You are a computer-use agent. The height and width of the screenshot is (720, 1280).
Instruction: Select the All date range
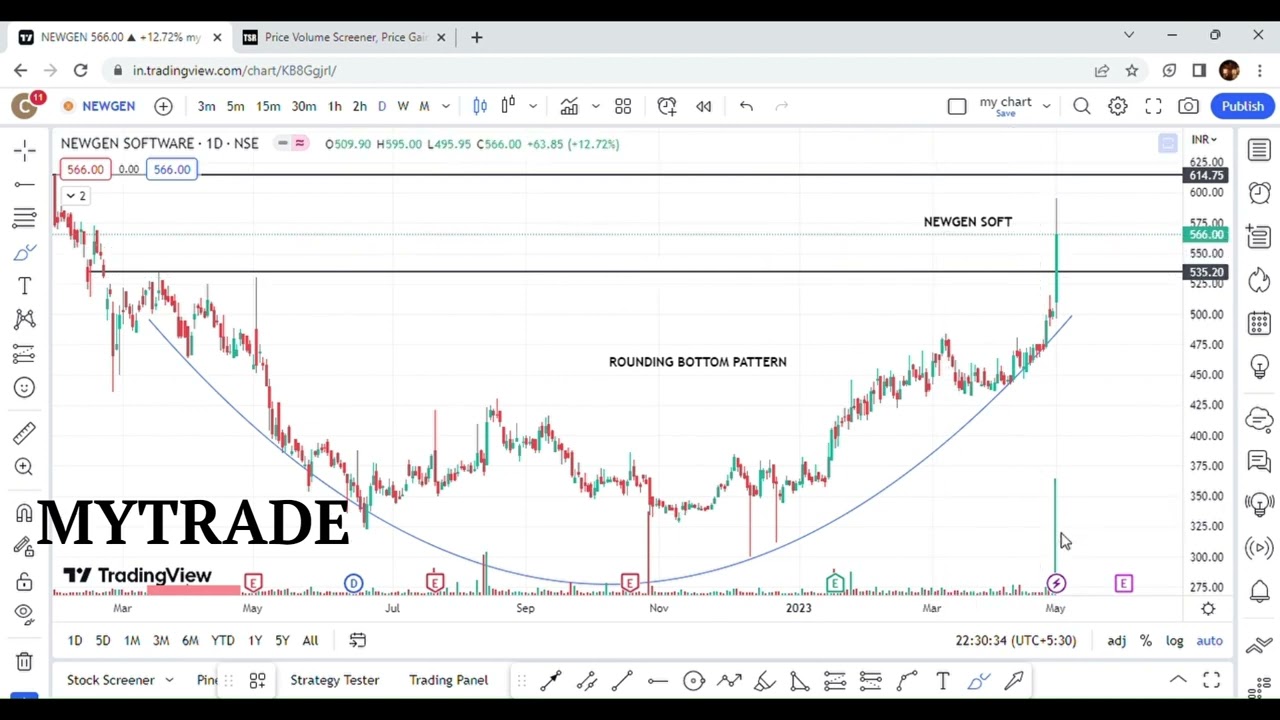[x=310, y=641]
